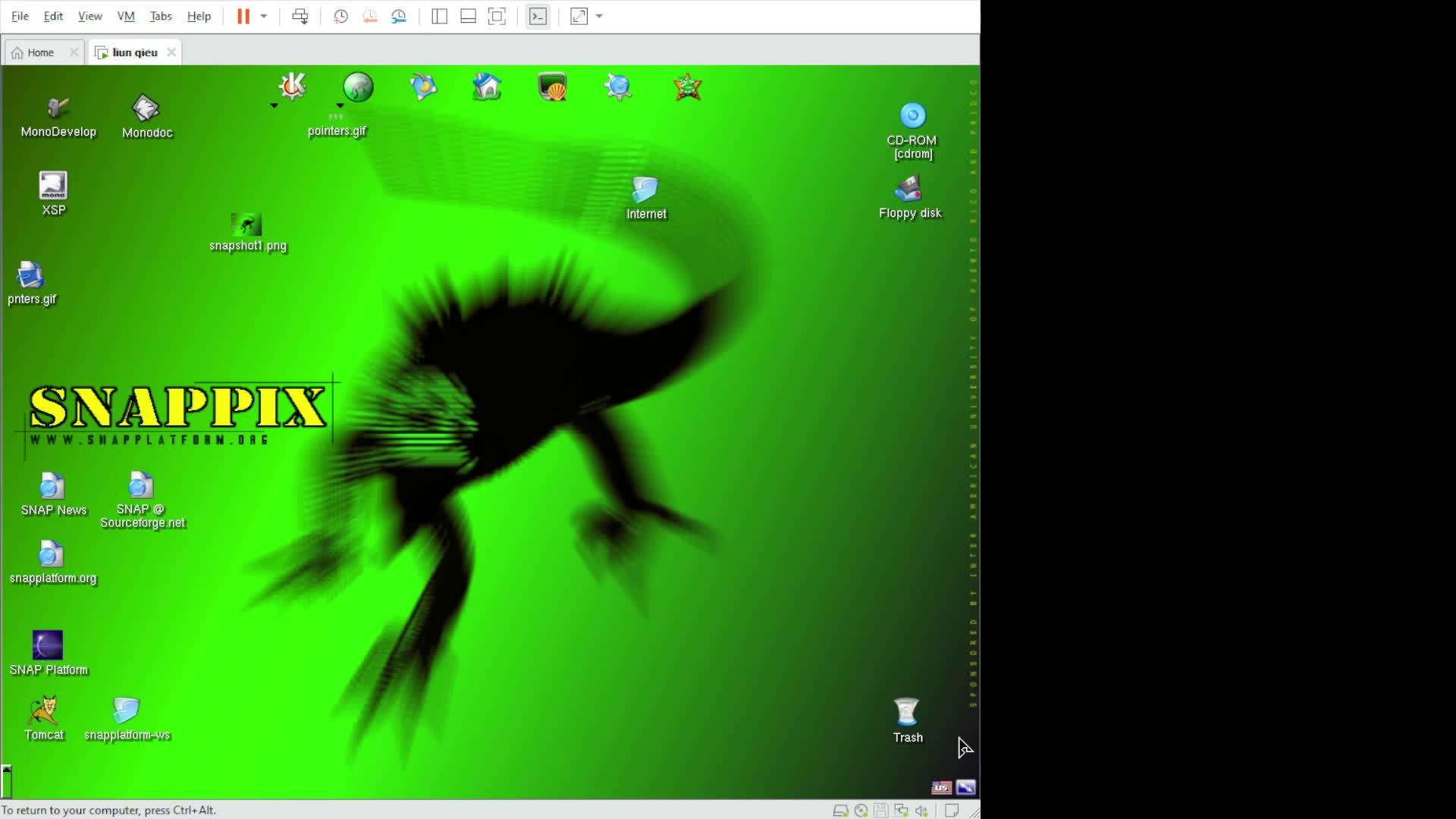
Task: Expand the arrow below the K menu
Action: (274, 105)
